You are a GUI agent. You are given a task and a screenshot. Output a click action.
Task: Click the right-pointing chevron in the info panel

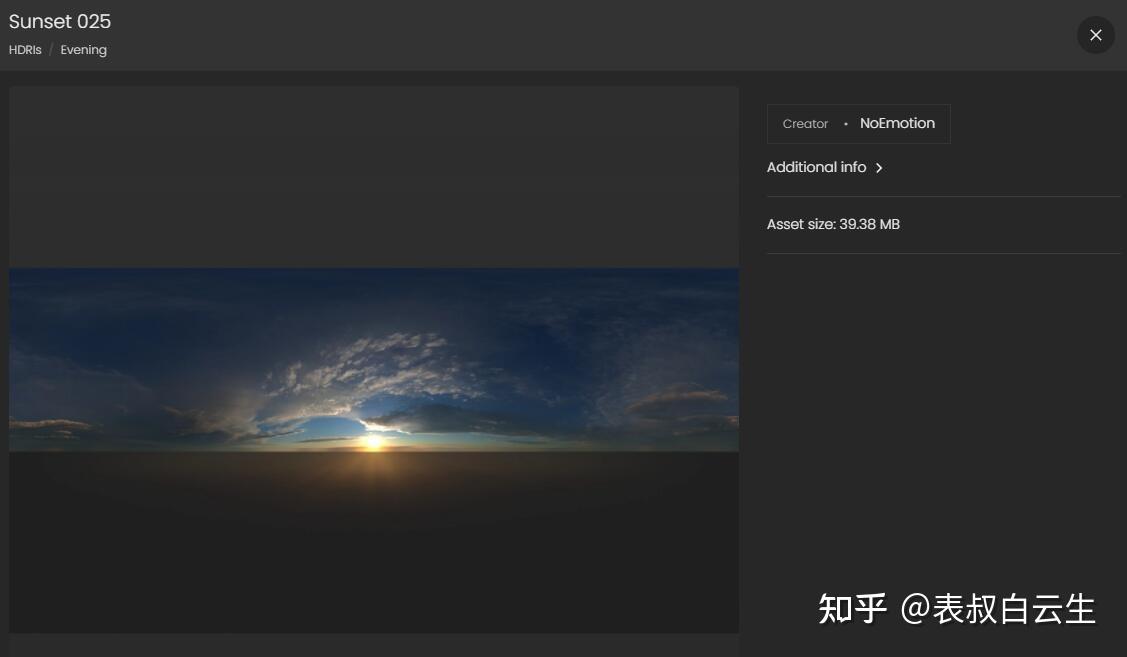(879, 168)
